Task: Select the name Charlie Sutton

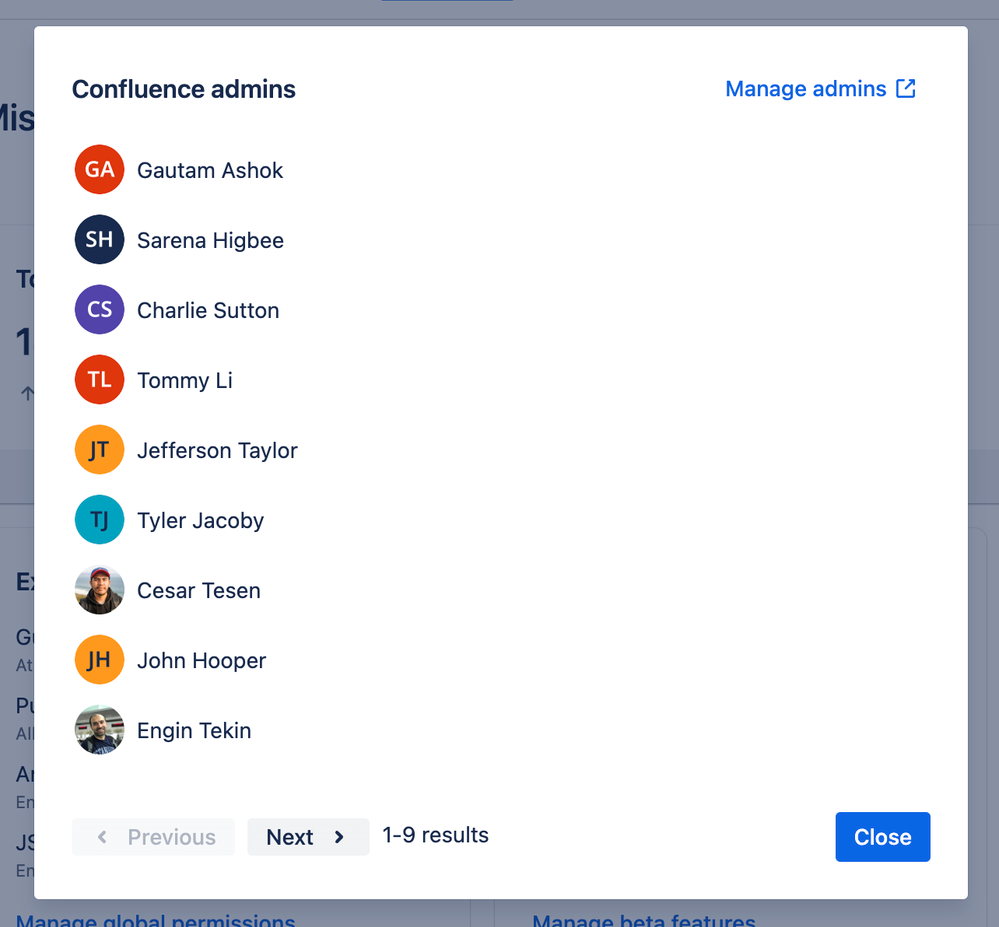Action: coord(208,310)
